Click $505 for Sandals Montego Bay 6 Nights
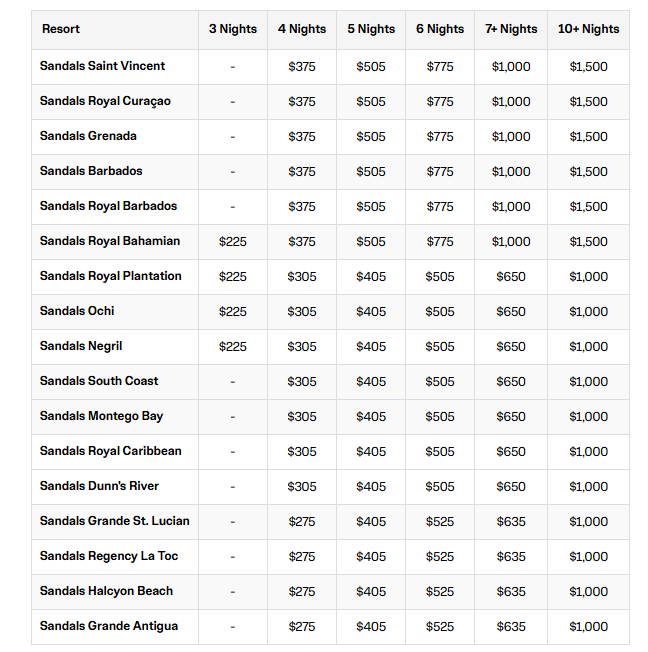The image size is (648, 652). tap(440, 416)
